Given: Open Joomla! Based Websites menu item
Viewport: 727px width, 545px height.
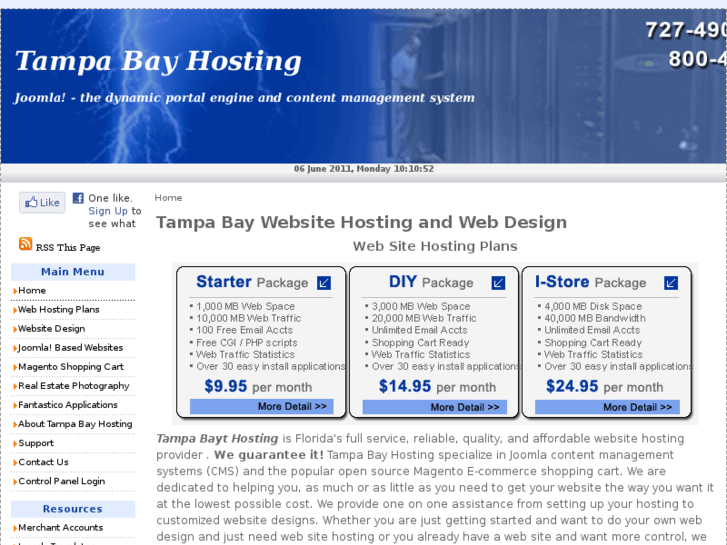Looking at the screenshot, I should 70,348.
